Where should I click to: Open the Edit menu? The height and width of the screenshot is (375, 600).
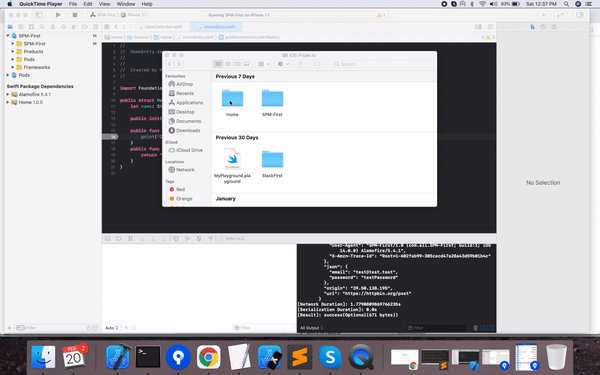(88, 4)
